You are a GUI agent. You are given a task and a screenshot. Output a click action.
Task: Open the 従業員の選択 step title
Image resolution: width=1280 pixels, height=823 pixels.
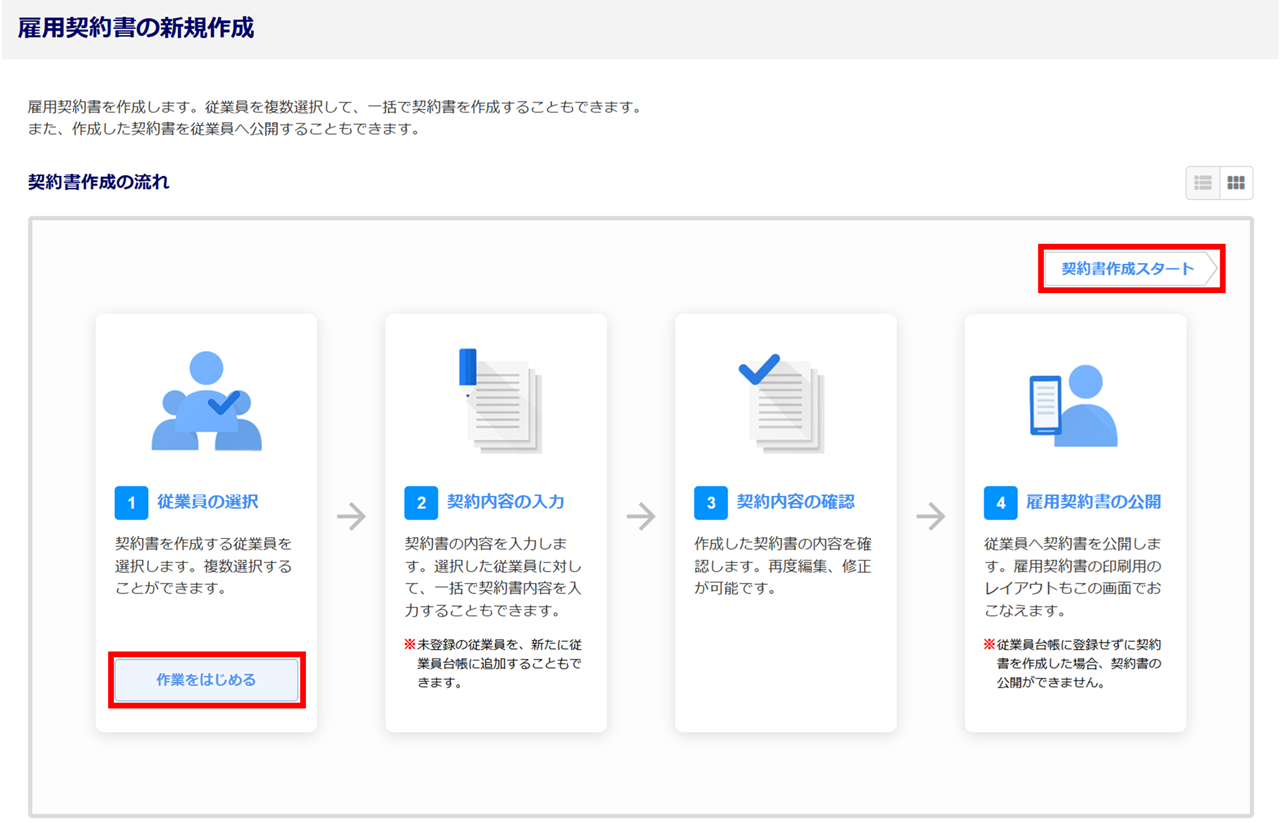pyautogui.click(x=207, y=502)
